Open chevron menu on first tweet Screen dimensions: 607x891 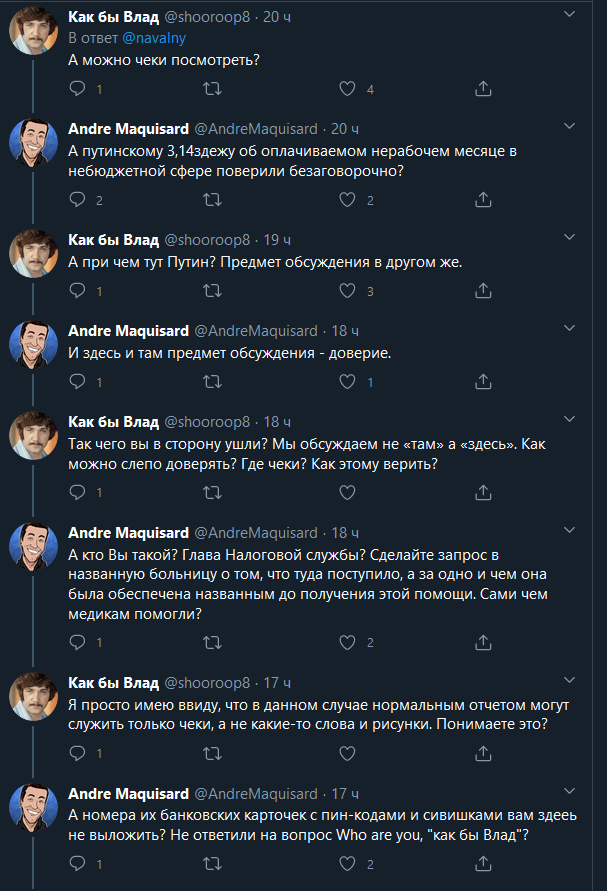[x=569, y=15]
